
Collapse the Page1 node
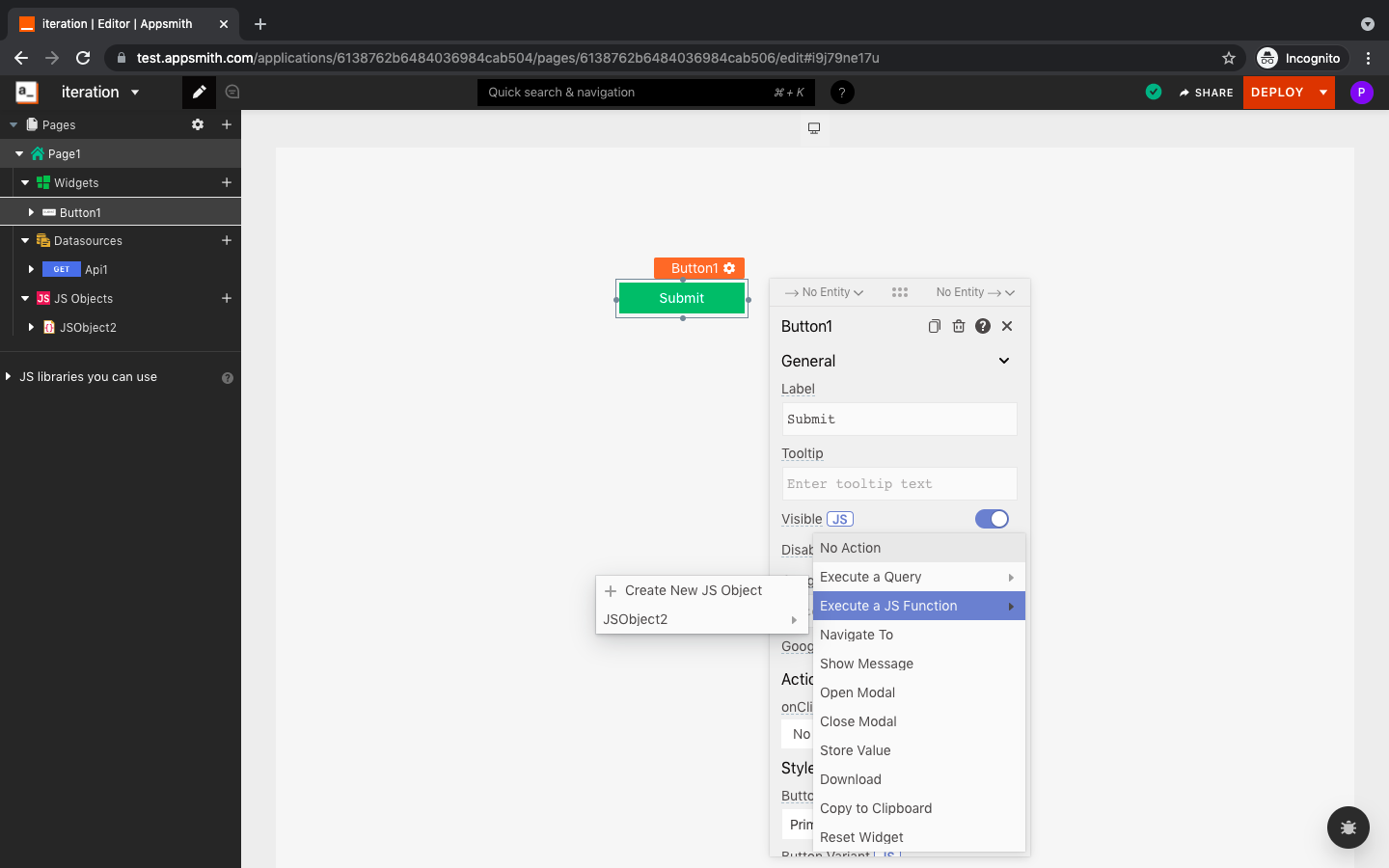[x=19, y=153]
